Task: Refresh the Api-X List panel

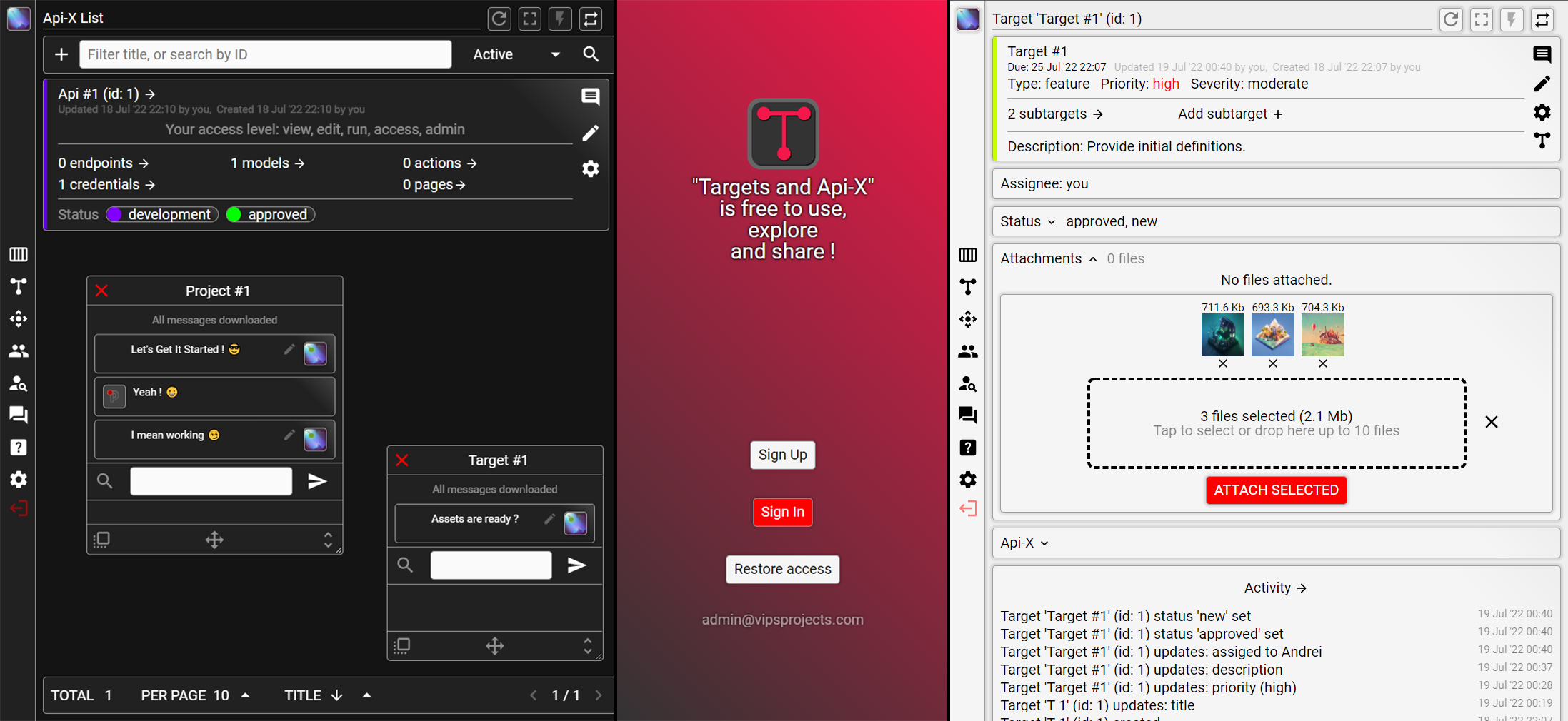Action: (x=499, y=19)
